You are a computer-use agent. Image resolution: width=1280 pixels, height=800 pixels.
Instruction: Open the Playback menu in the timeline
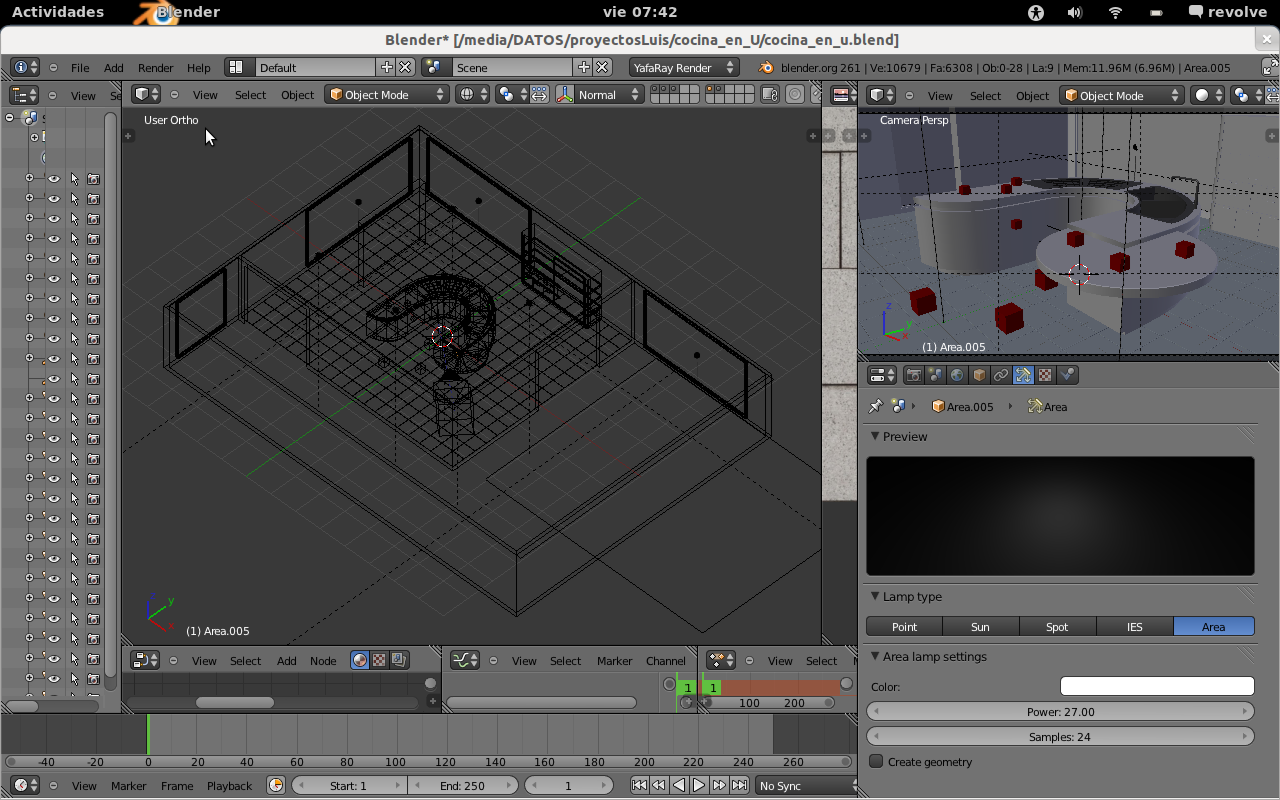tap(229, 786)
